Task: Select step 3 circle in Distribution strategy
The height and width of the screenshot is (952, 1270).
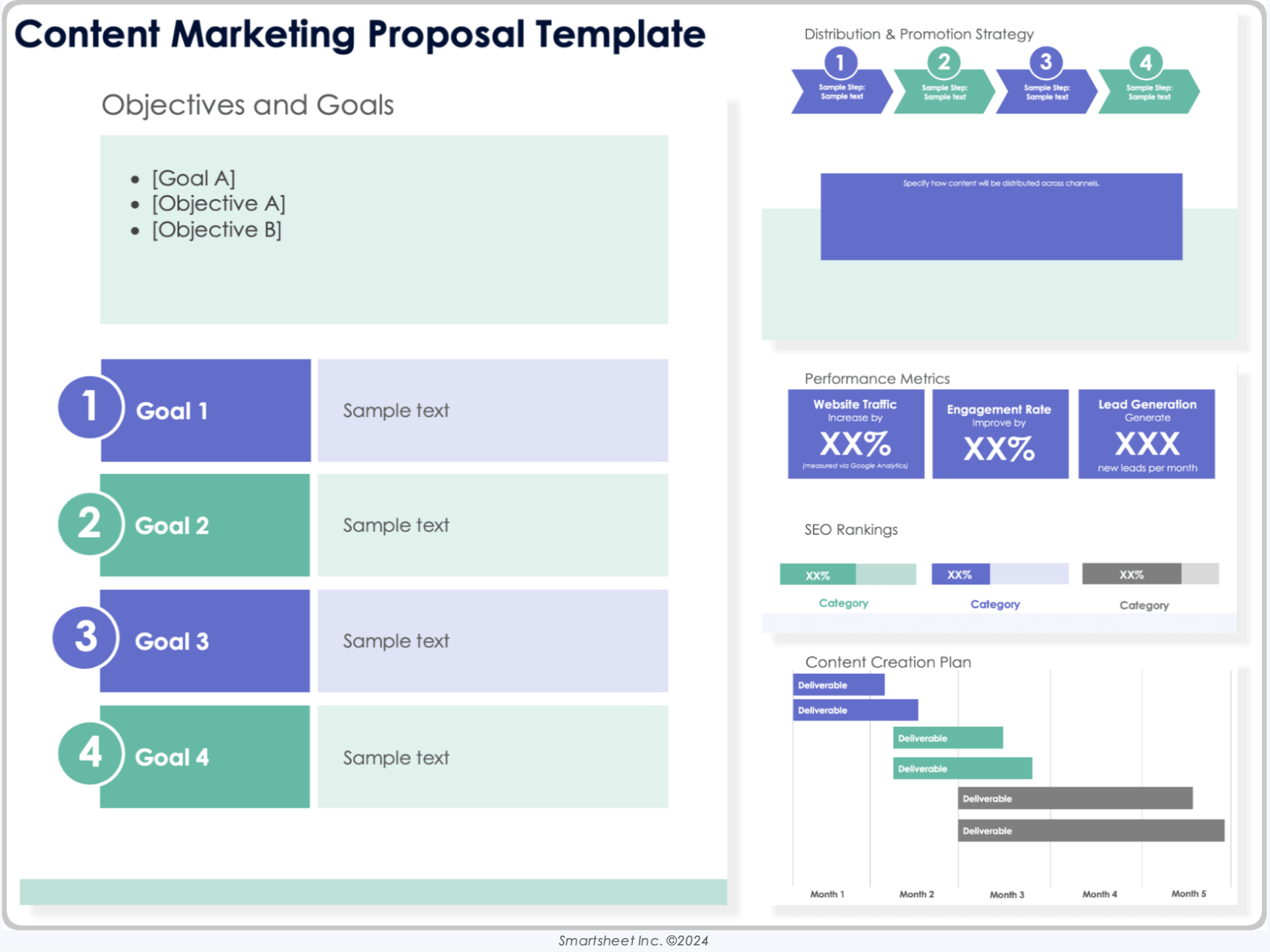Action: coord(1046,62)
